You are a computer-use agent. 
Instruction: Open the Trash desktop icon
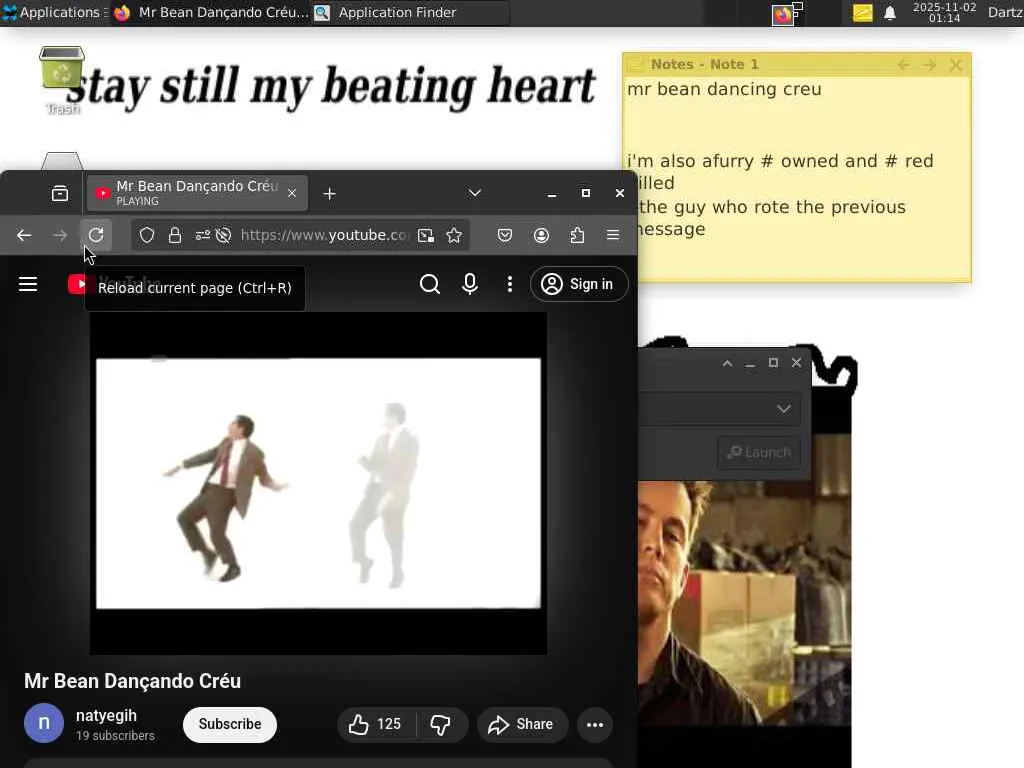coord(62,80)
